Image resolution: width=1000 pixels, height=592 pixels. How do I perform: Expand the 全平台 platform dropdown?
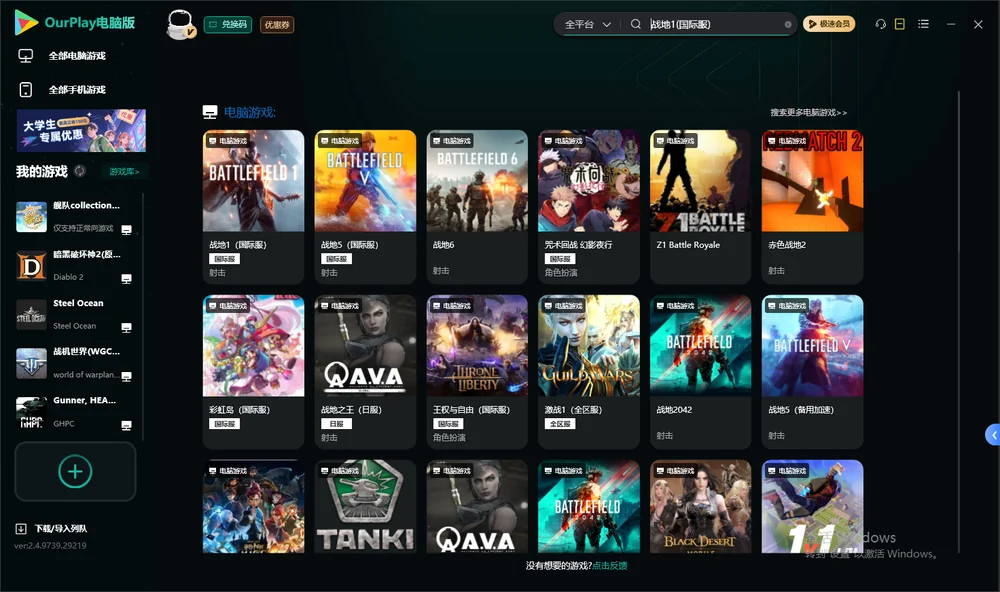(587, 24)
